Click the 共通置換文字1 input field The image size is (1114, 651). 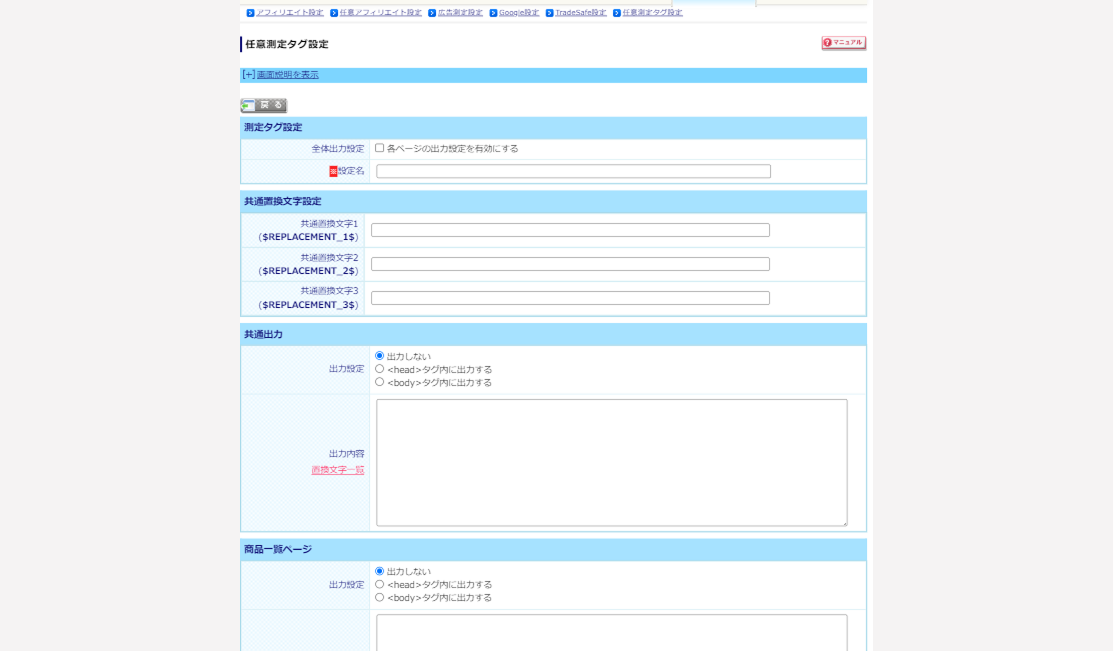570,230
